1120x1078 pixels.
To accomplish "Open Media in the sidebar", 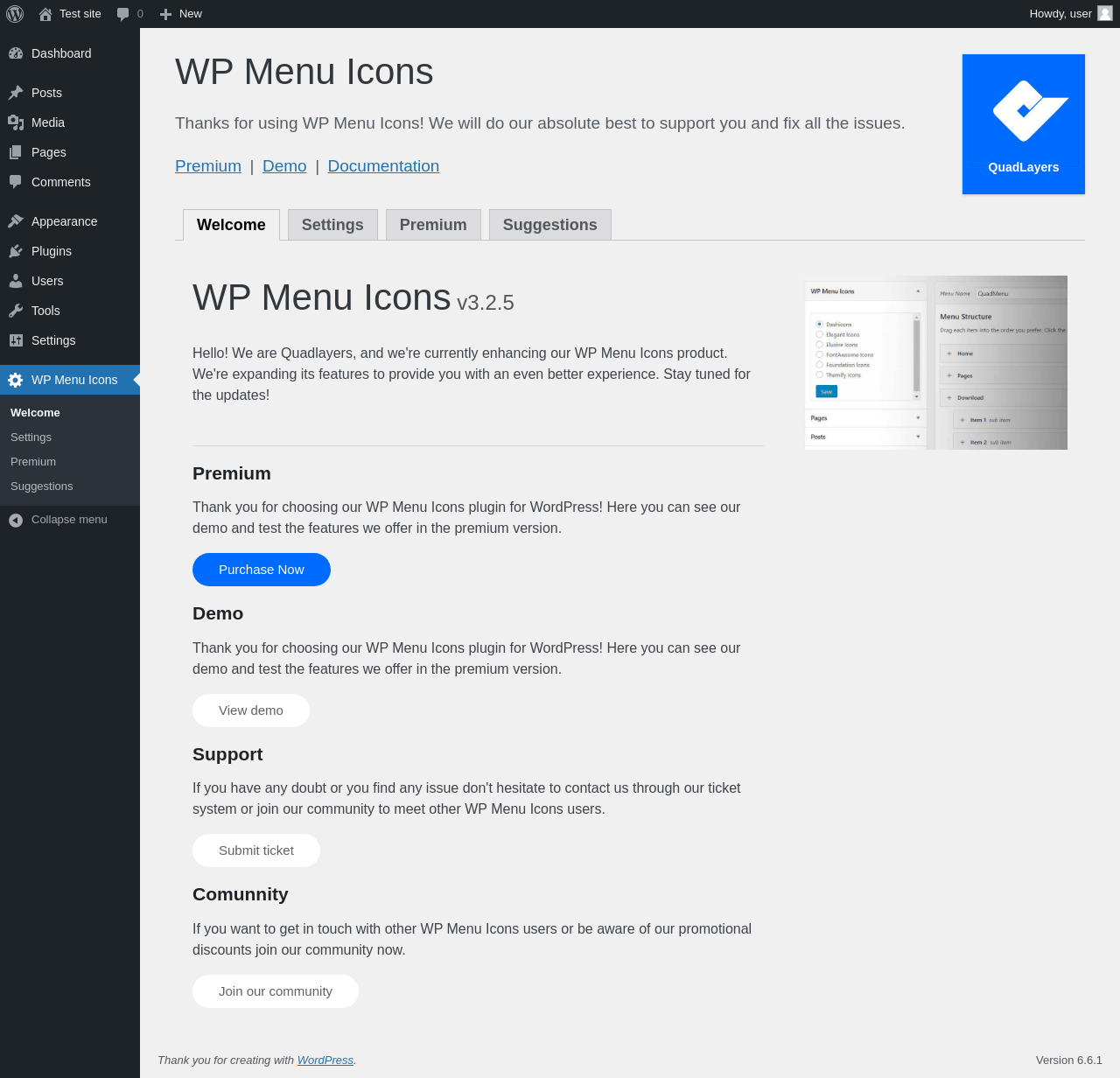I will coord(70,122).
